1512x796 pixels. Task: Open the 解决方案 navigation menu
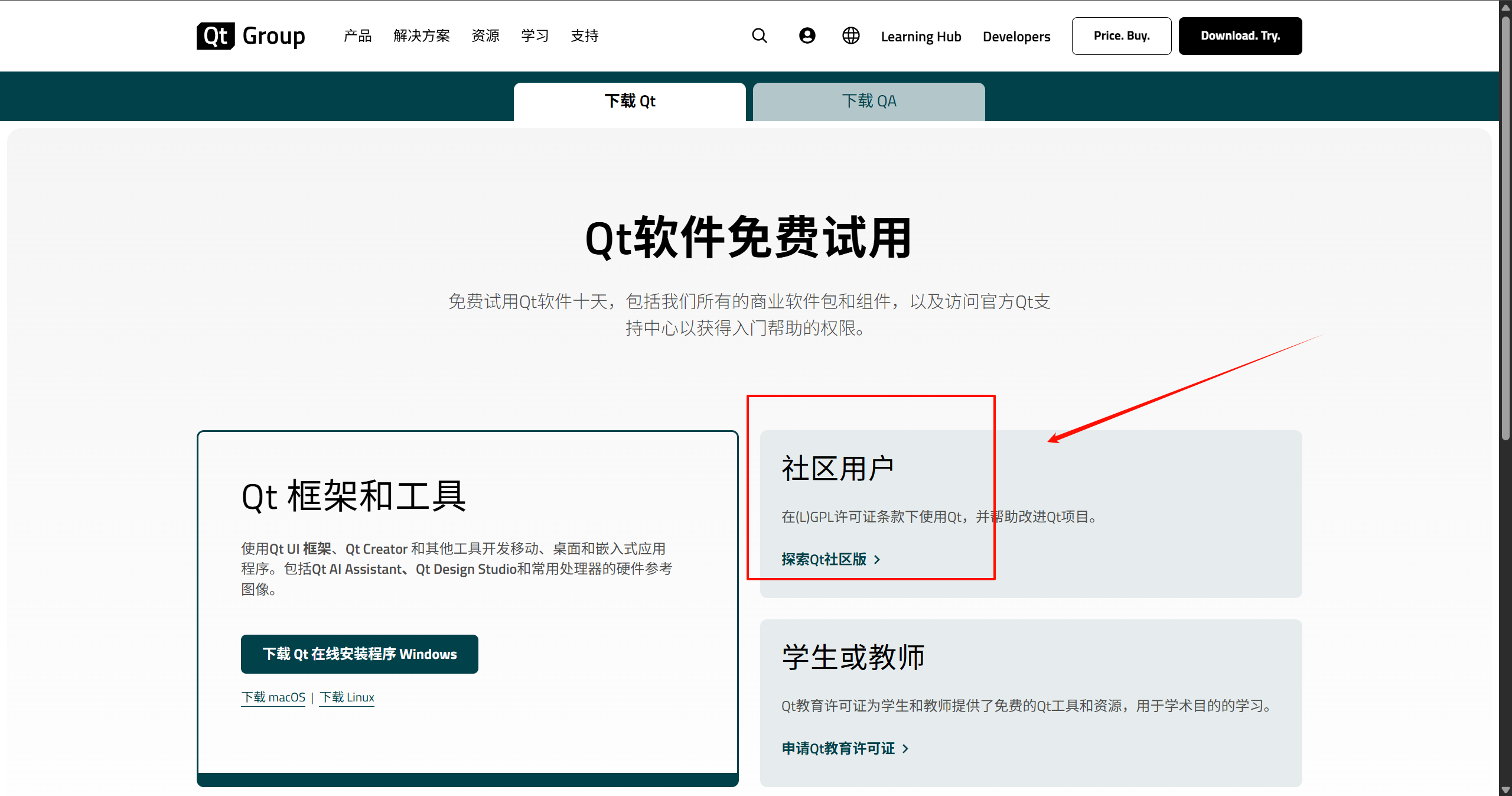pyautogui.click(x=421, y=35)
